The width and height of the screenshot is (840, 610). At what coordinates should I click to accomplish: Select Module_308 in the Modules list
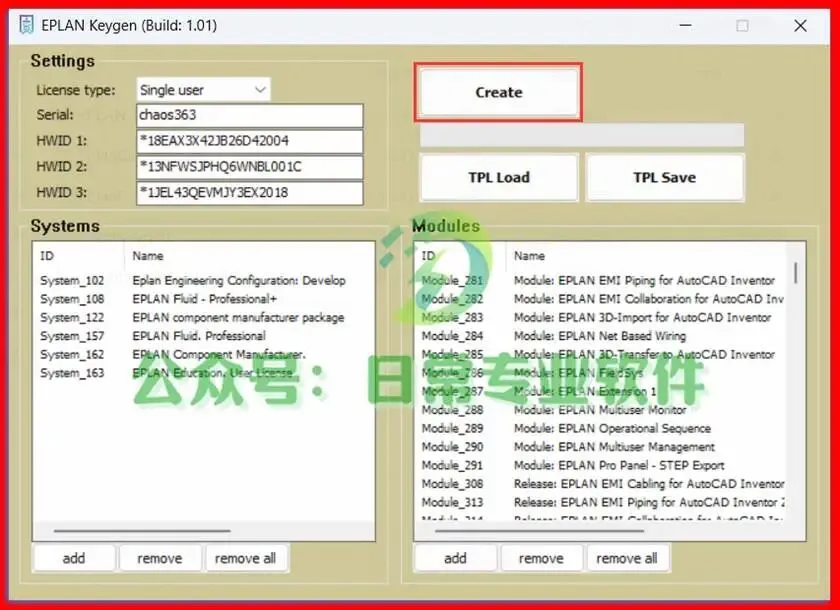pos(452,484)
